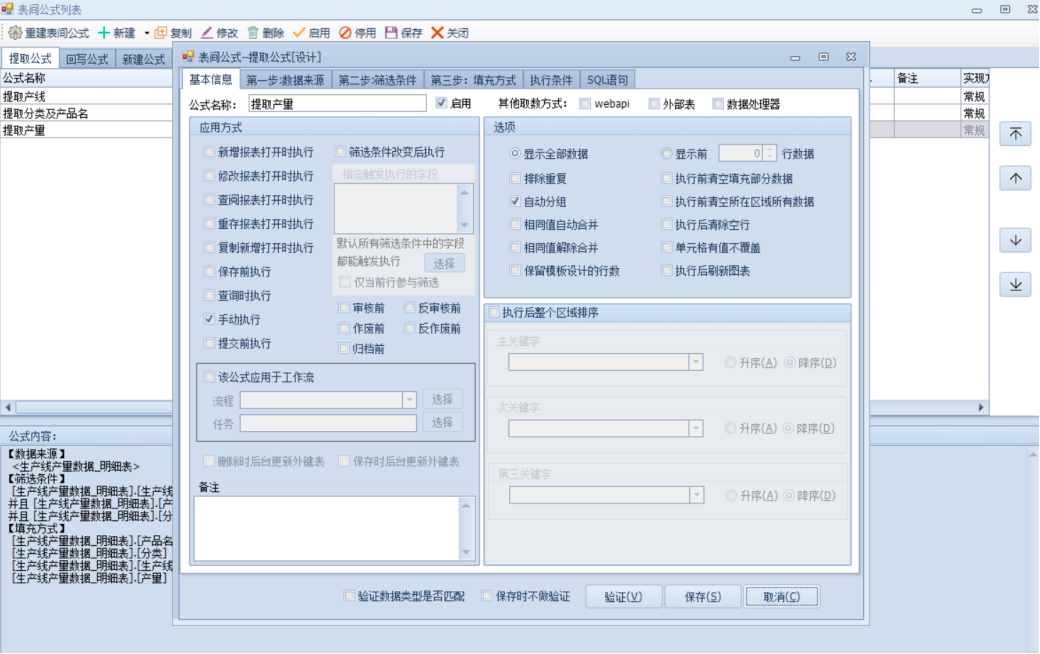Viewport: 1040px width, 654px height.
Task: Click the 删除 trash can icon
Action: point(254,33)
